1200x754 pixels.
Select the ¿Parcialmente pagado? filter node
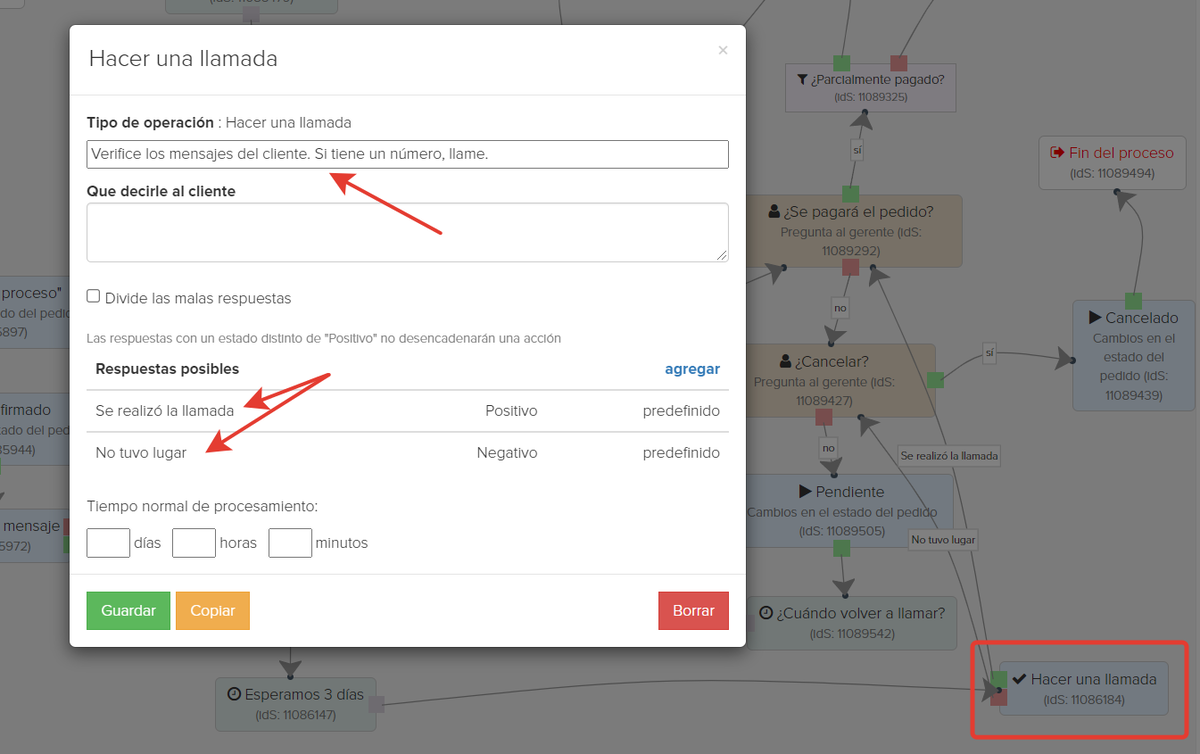point(871,88)
